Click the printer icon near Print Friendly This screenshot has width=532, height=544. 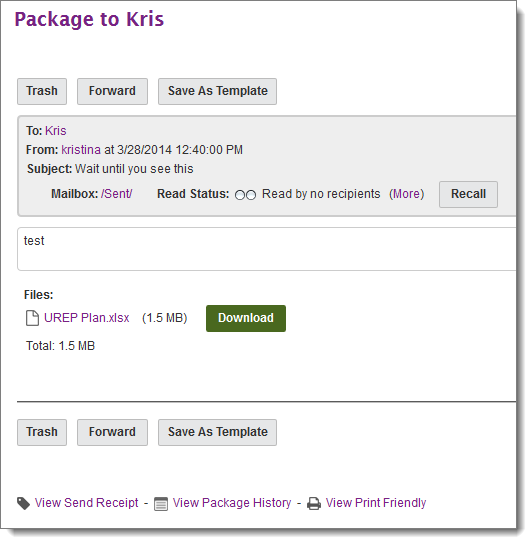point(314,503)
